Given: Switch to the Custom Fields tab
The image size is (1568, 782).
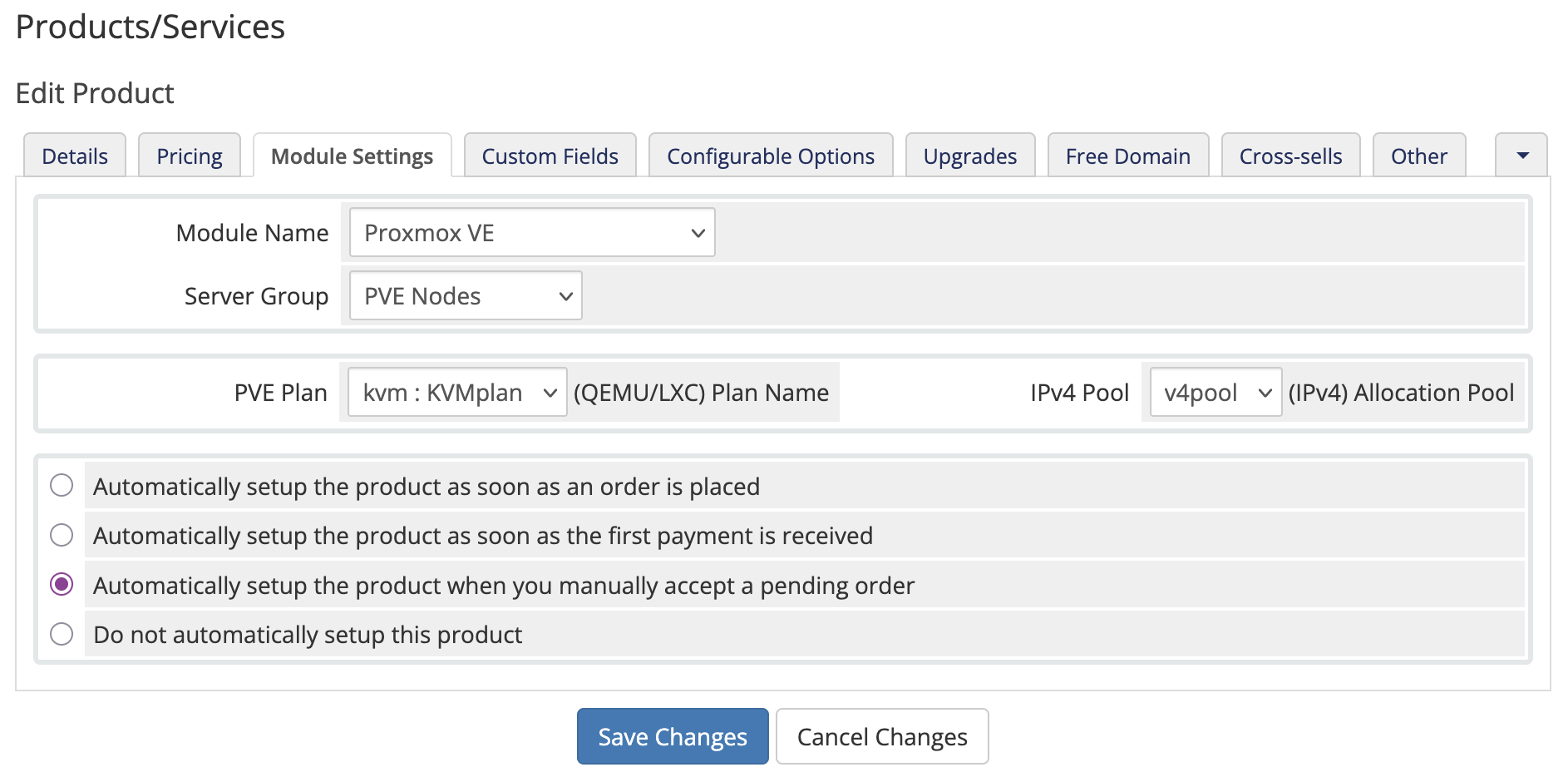Looking at the screenshot, I should coord(549,156).
